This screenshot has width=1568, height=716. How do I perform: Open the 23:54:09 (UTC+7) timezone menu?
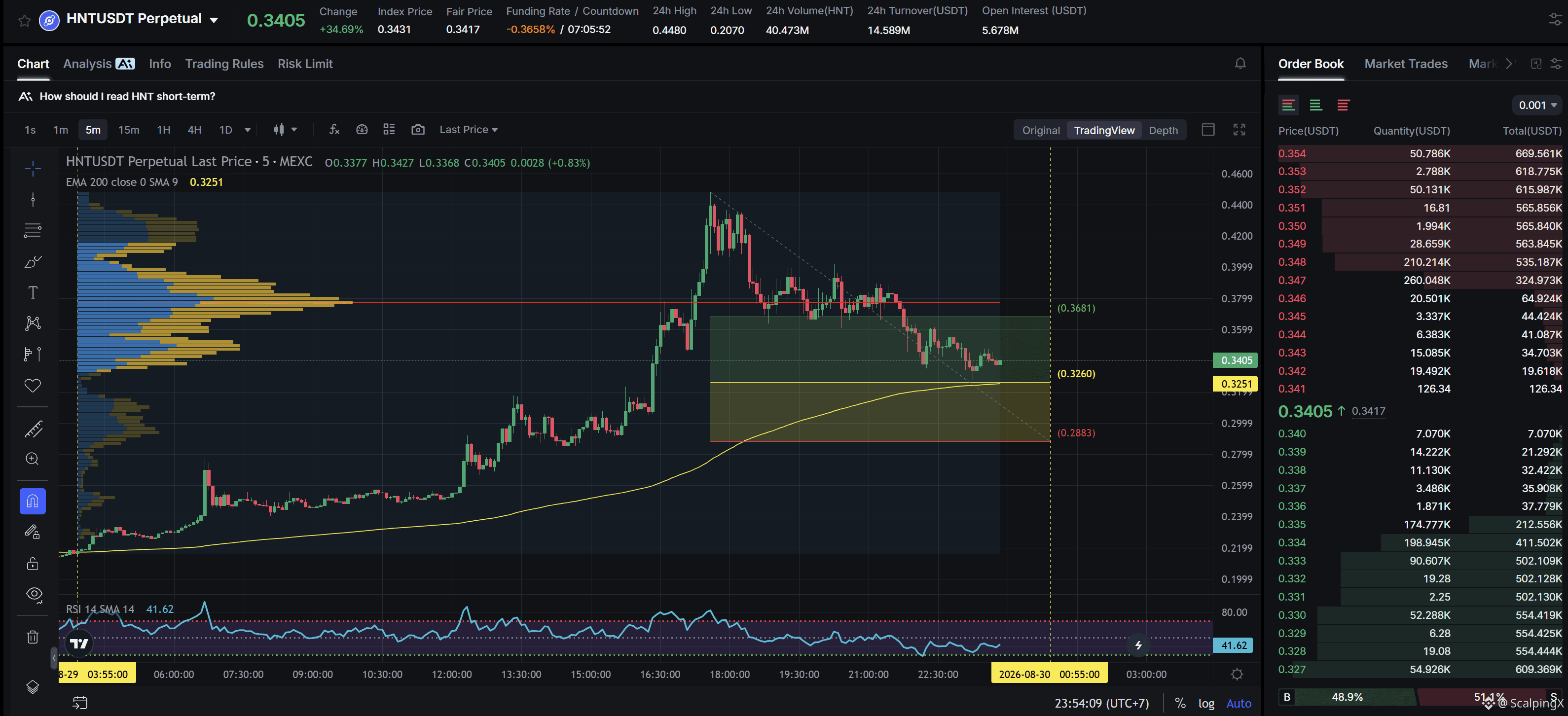click(1101, 703)
